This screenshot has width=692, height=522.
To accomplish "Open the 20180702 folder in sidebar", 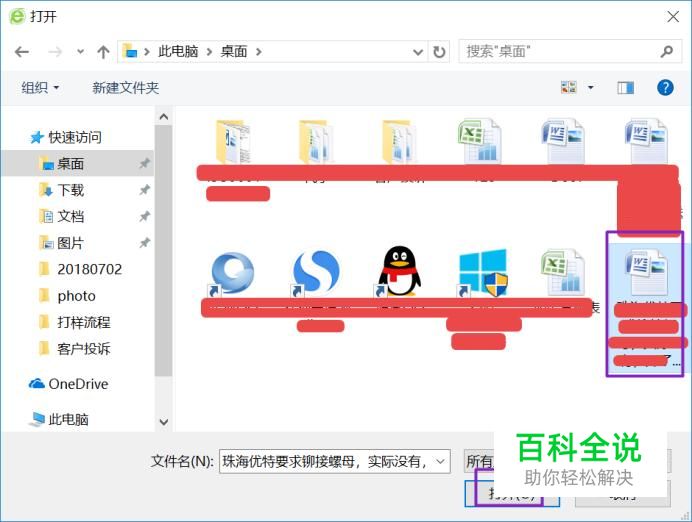I will click(81, 269).
